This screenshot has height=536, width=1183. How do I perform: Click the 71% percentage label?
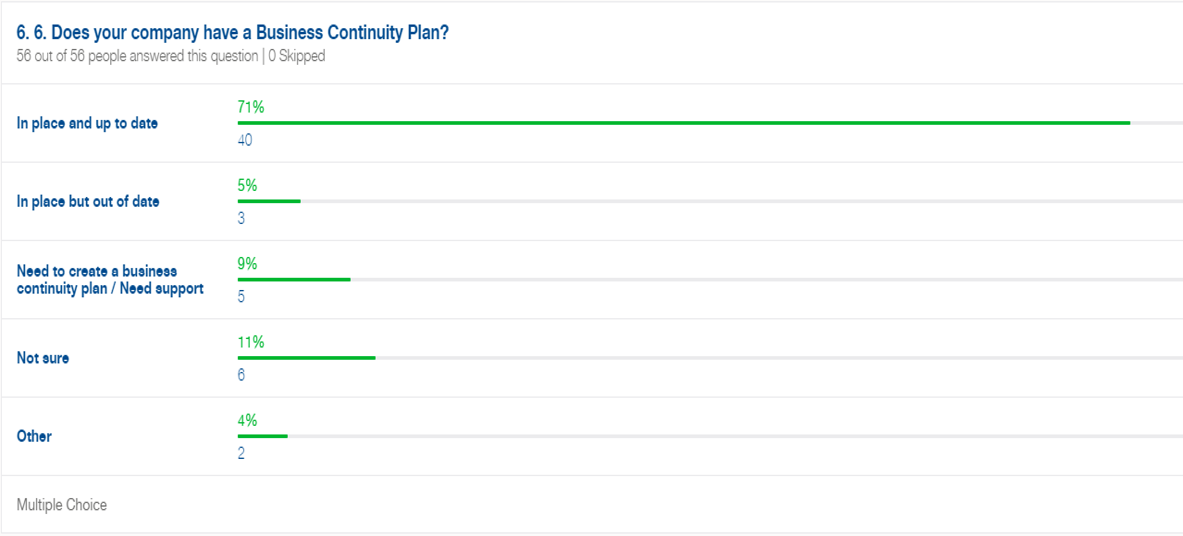[250, 107]
